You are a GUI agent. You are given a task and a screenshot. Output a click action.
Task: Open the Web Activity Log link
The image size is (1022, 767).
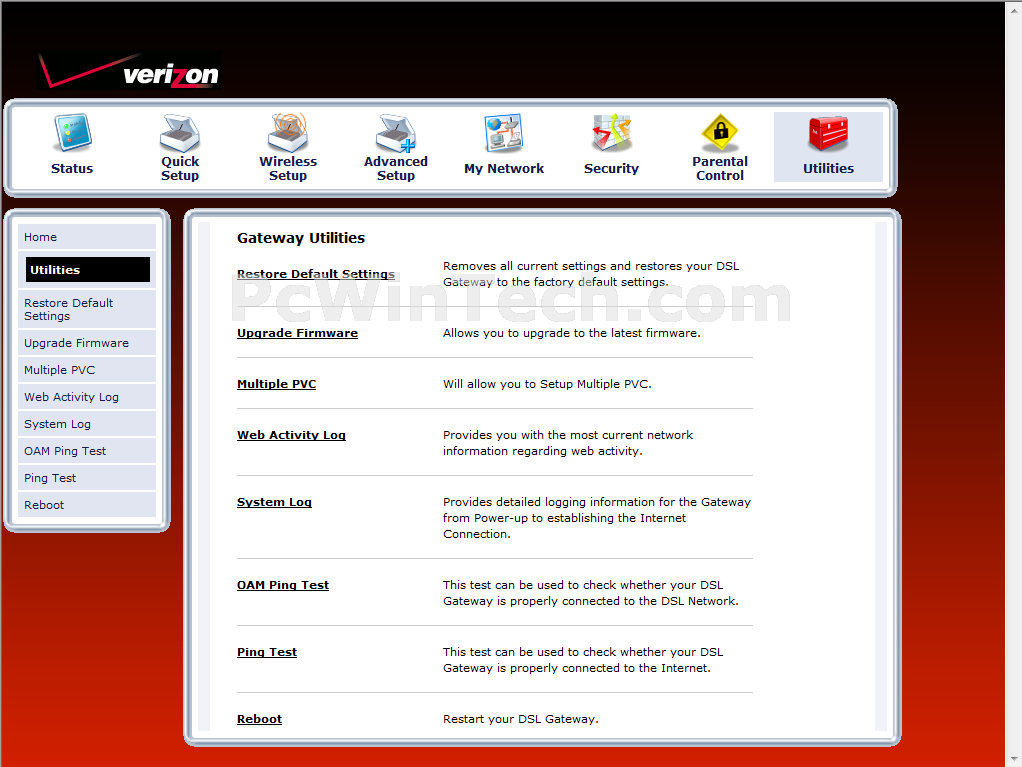point(291,435)
